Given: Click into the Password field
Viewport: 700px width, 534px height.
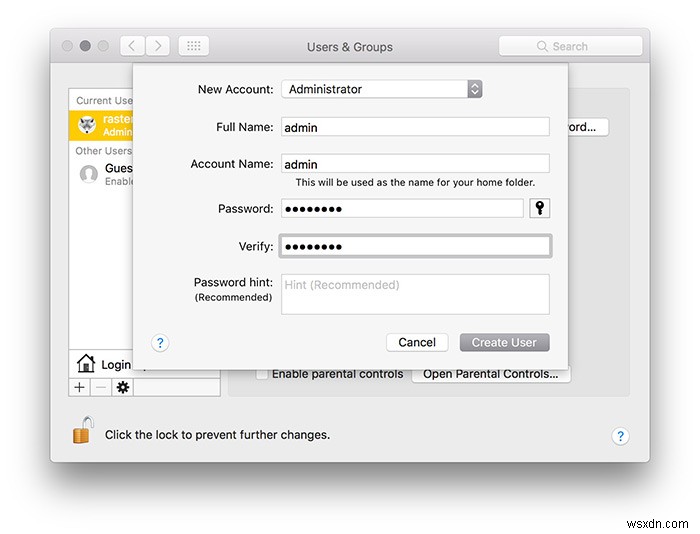Looking at the screenshot, I should pos(402,209).
